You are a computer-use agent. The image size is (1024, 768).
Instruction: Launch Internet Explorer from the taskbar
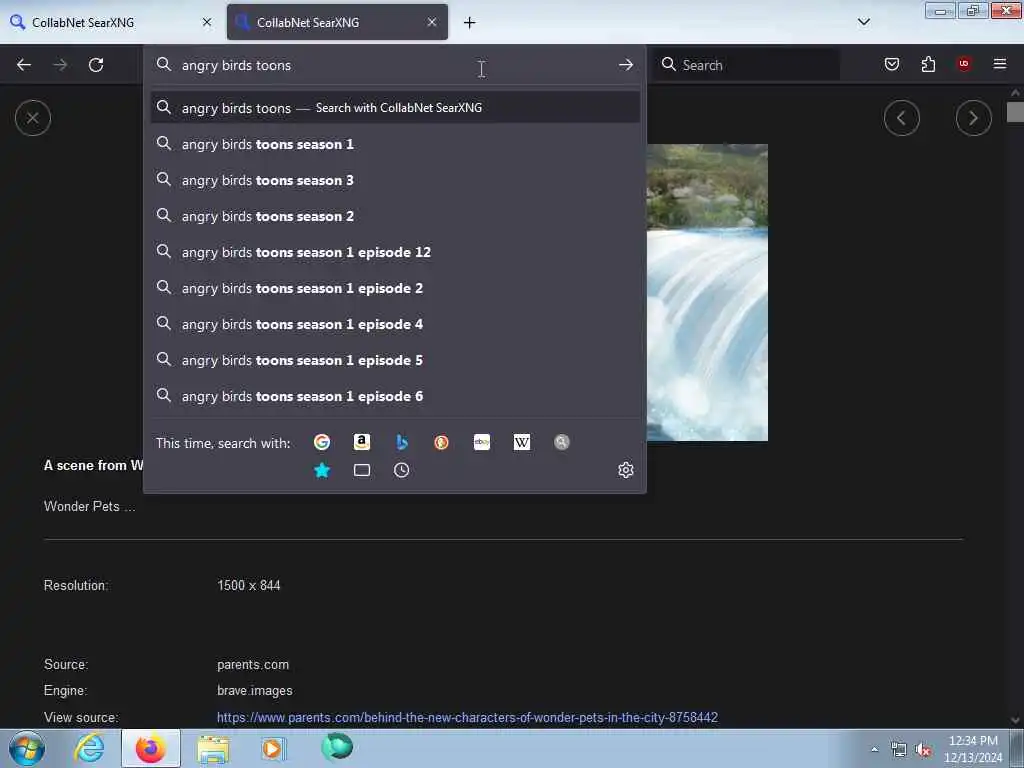click(89, 748)
